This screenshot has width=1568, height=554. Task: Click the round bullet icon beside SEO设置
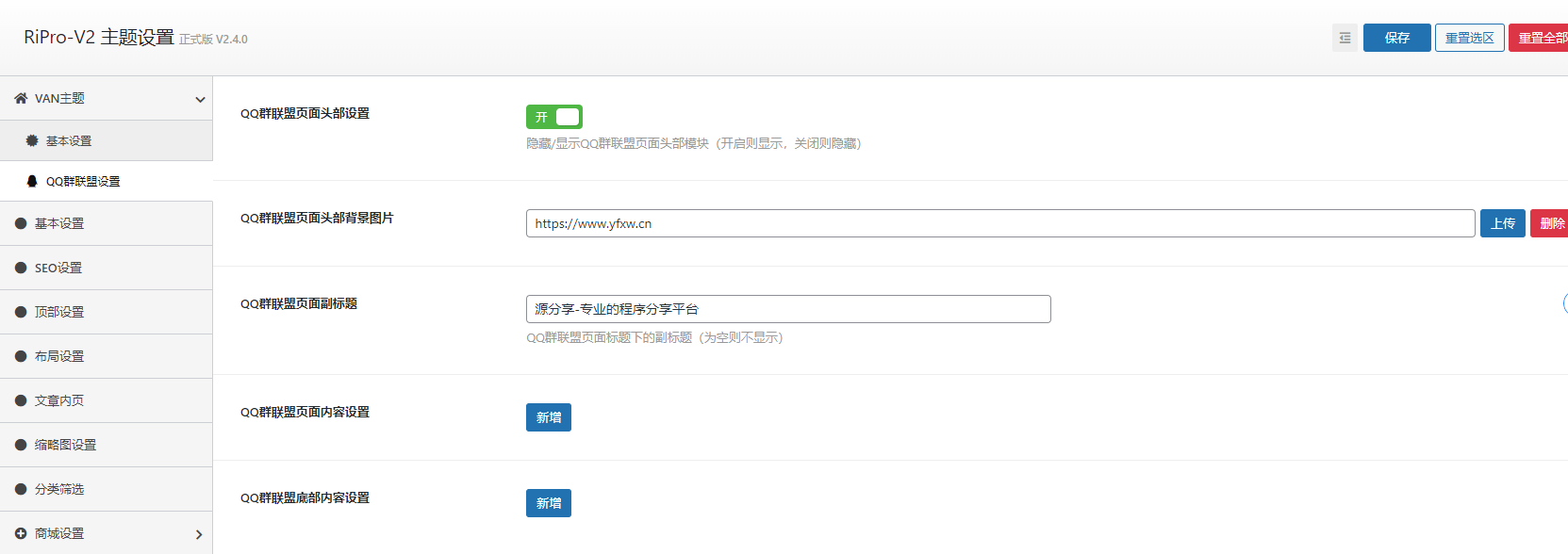pos(21,268)
